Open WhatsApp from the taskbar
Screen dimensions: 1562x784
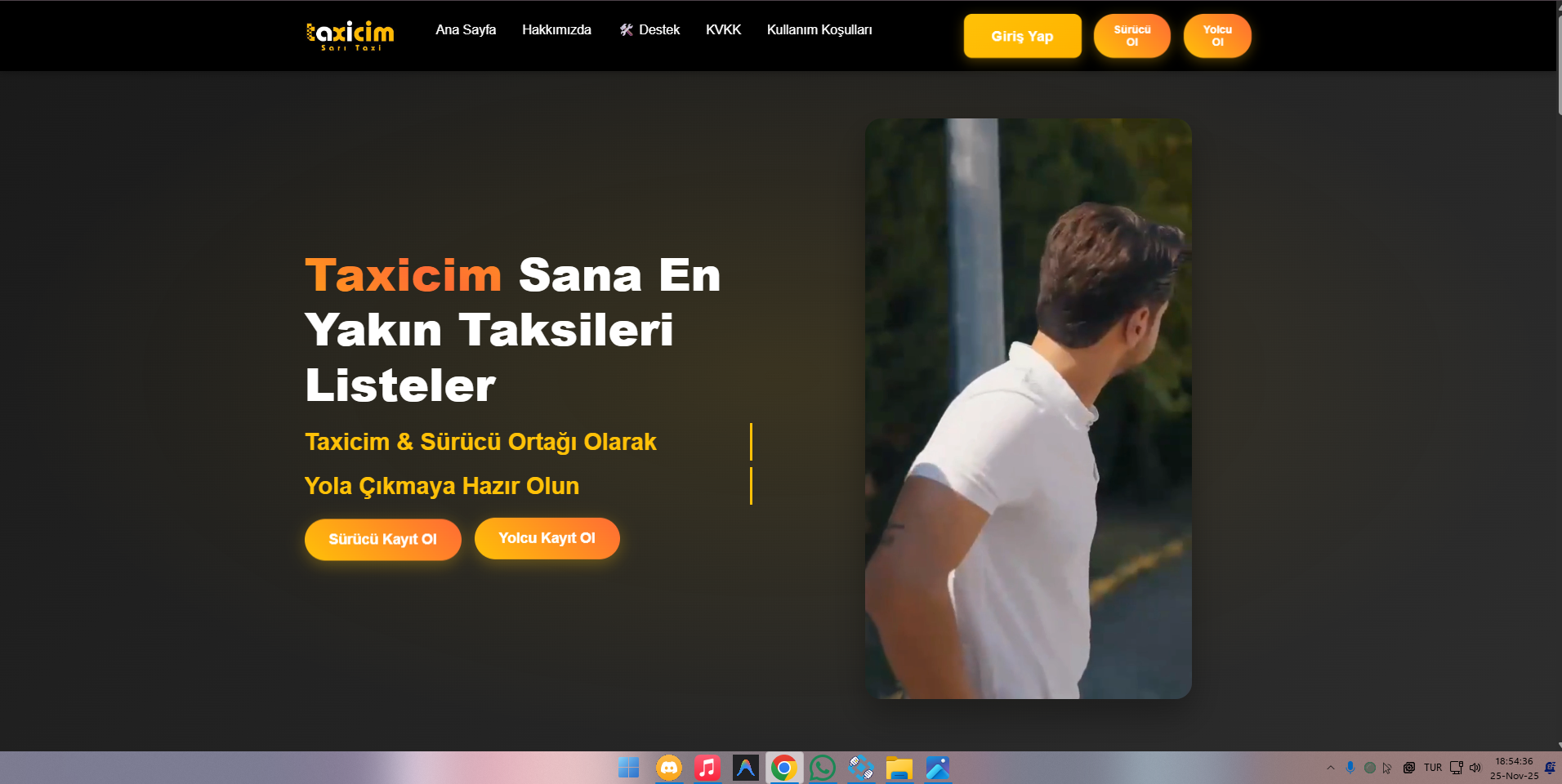click(x=823, y=768)
